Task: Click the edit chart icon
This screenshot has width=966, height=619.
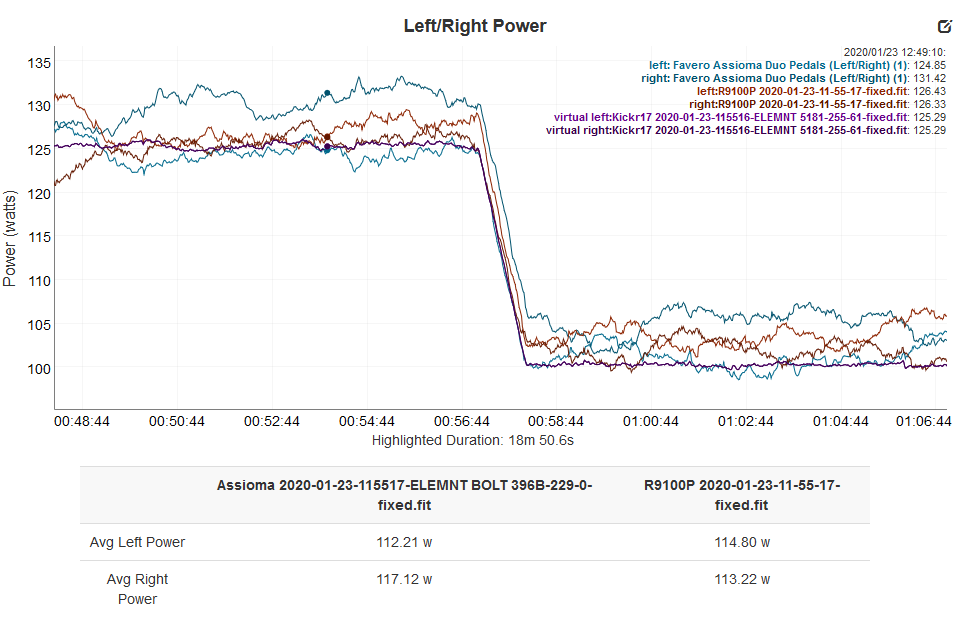Action: (x=944, y=26)
